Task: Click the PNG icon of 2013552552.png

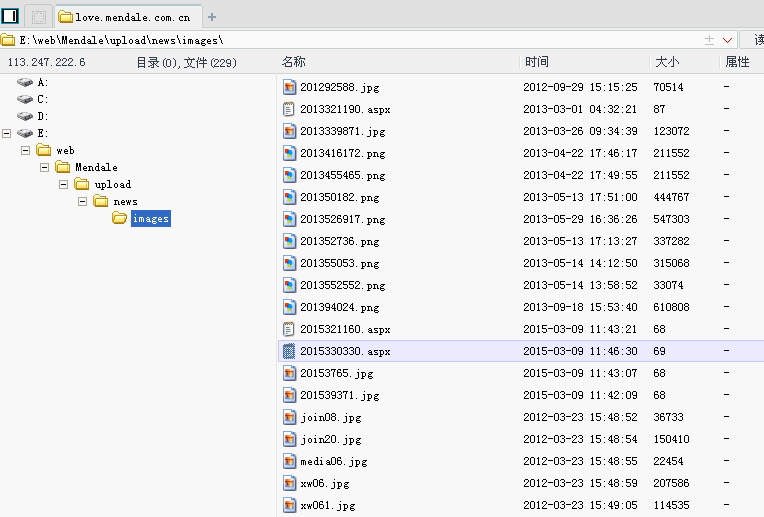Action: tap(289, 285)
